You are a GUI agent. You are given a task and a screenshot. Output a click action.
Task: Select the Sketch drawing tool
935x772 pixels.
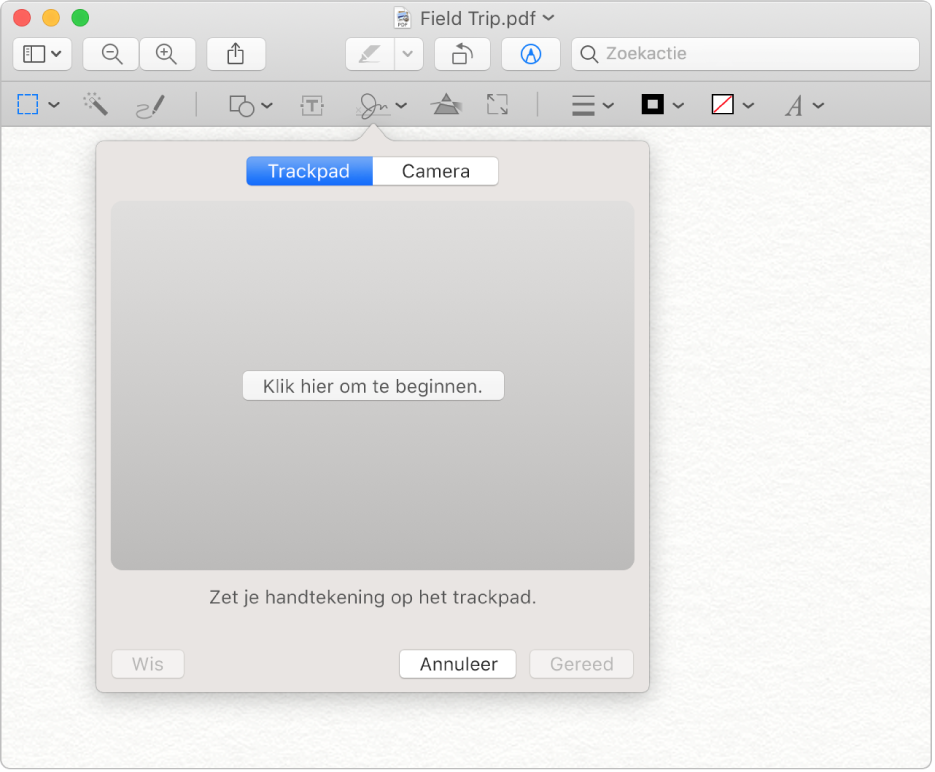150,105
